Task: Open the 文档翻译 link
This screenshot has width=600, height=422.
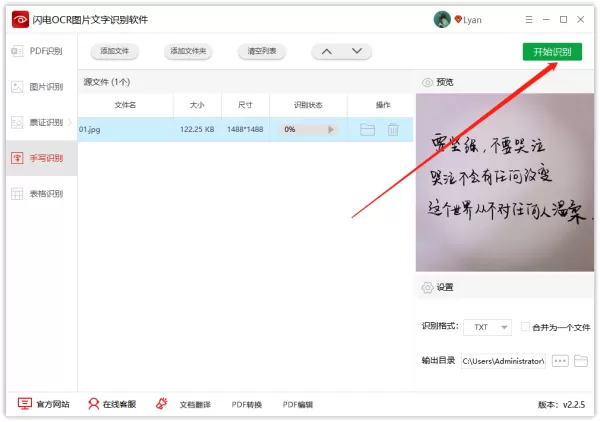Action: coord(195,405)
